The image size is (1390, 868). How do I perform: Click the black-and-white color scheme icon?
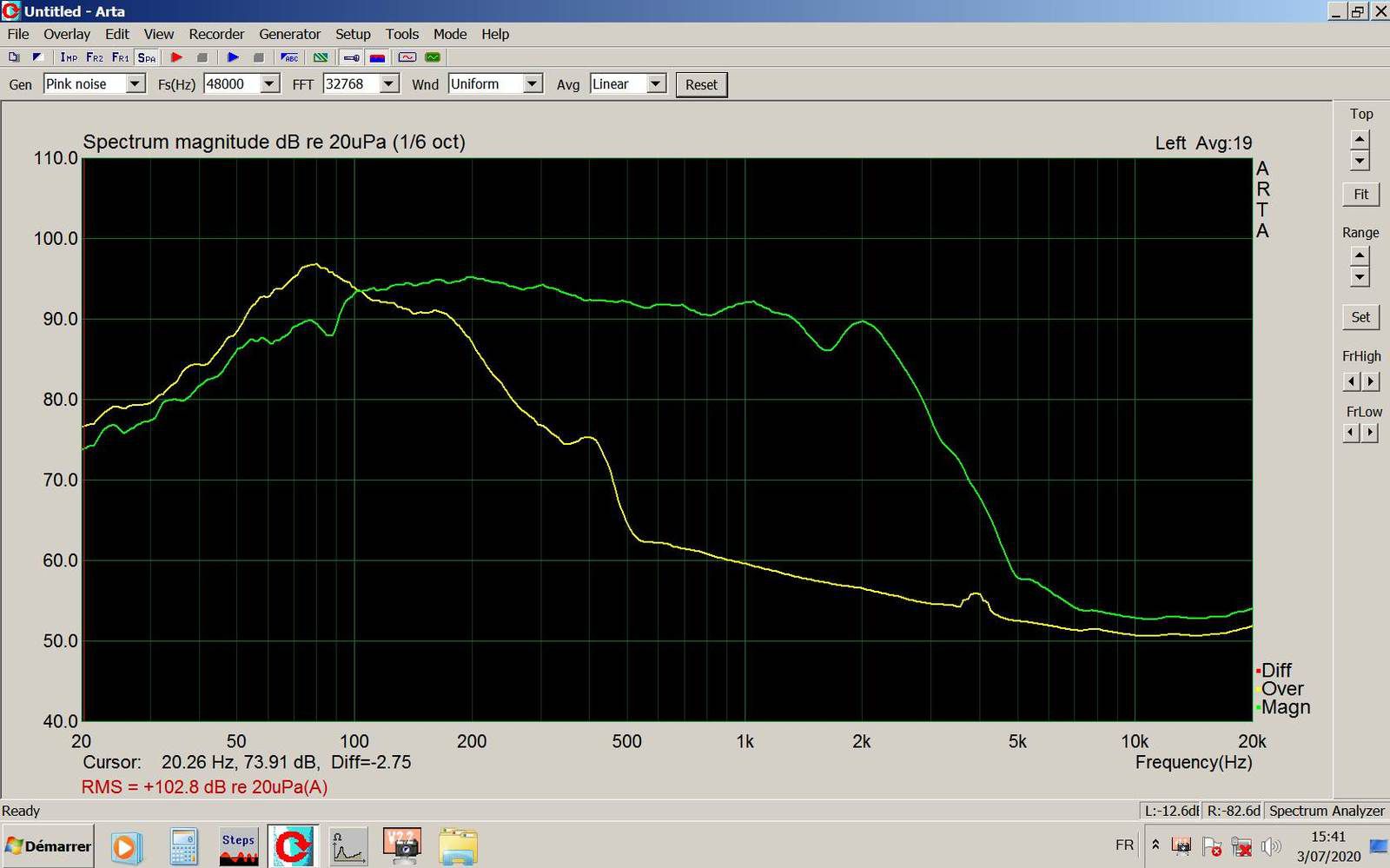coord(36,57)
